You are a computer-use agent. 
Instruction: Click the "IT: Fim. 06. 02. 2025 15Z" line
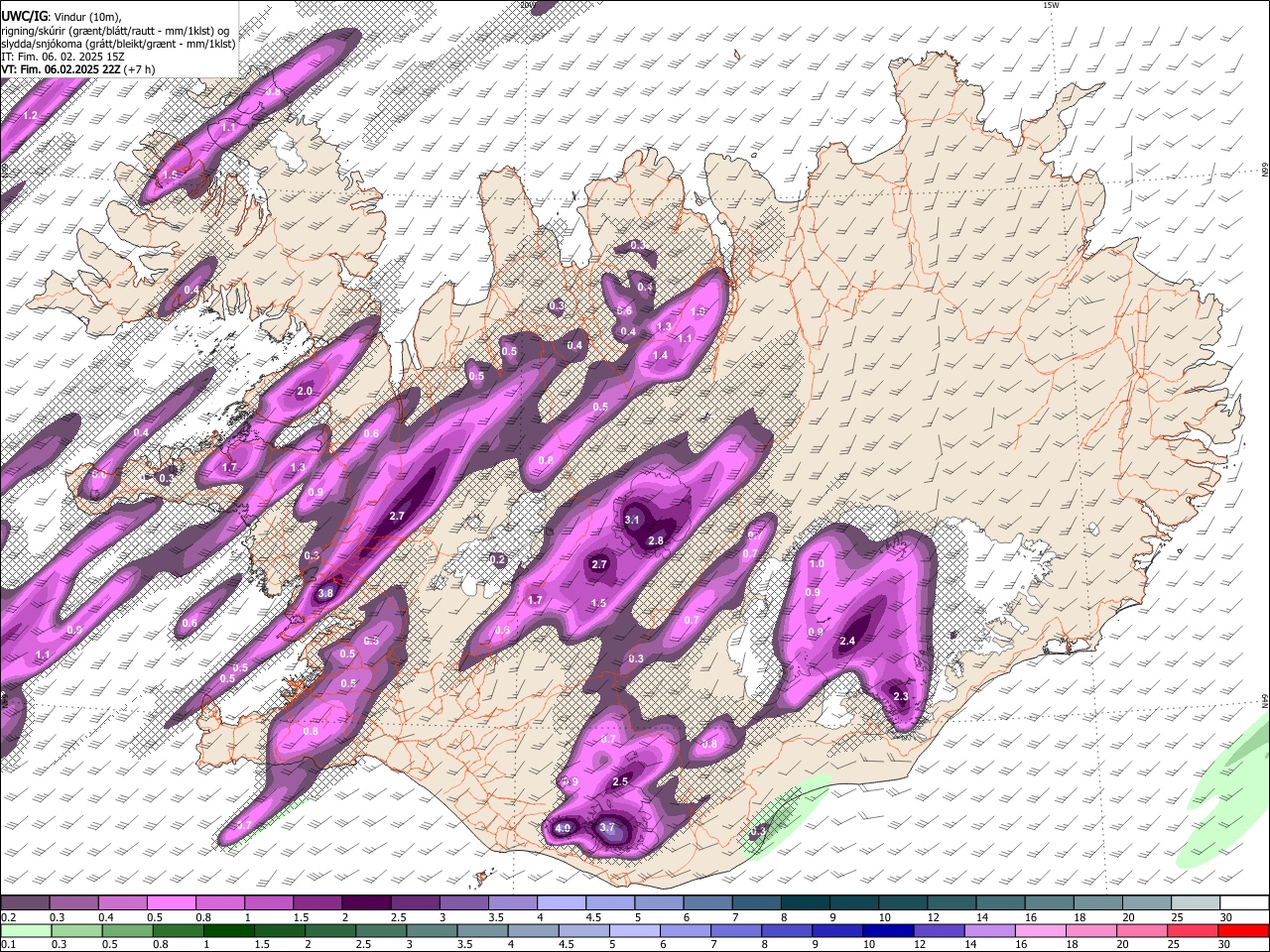coord(62,57)
